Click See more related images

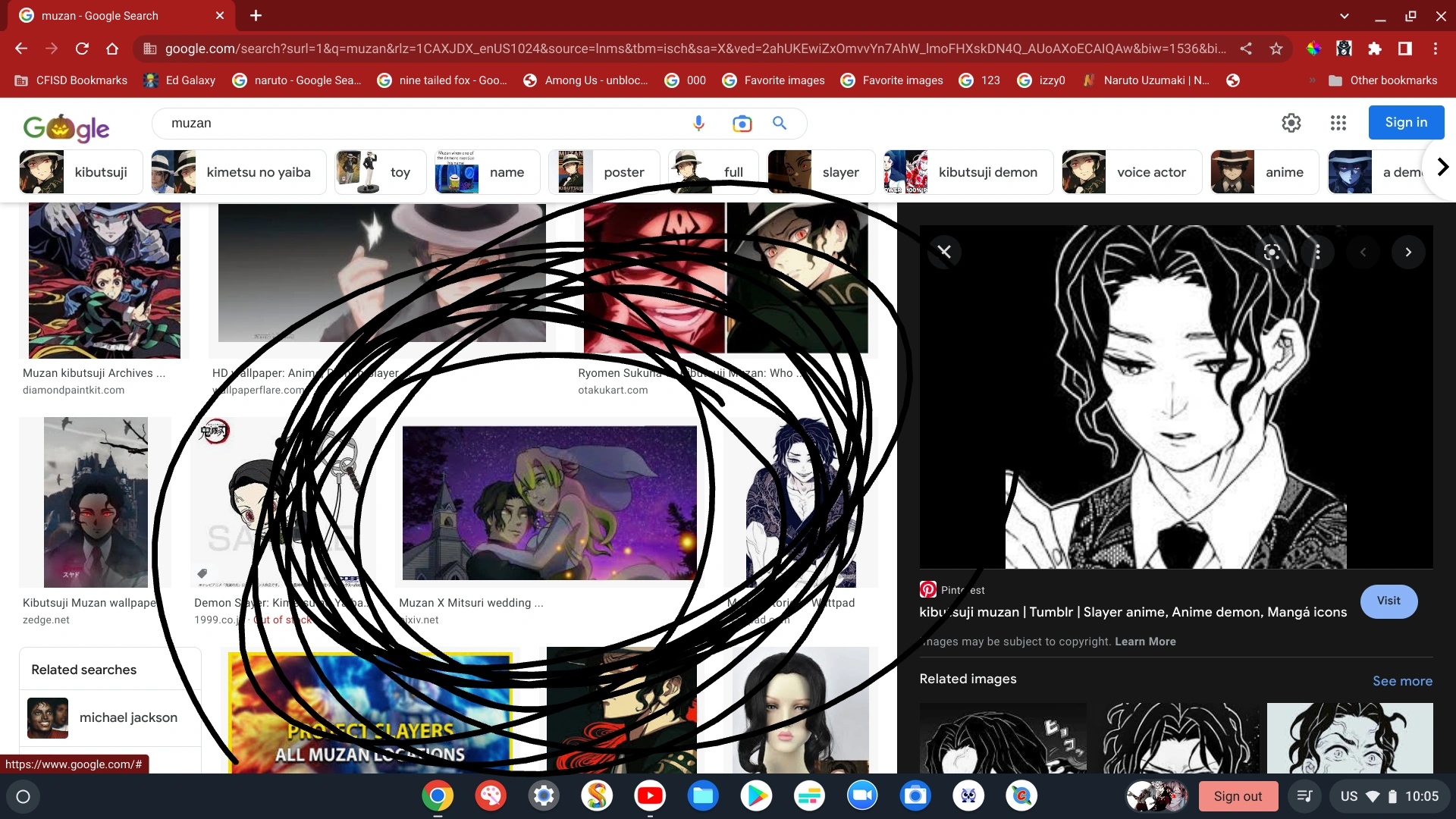click(x=1402, y=681)
